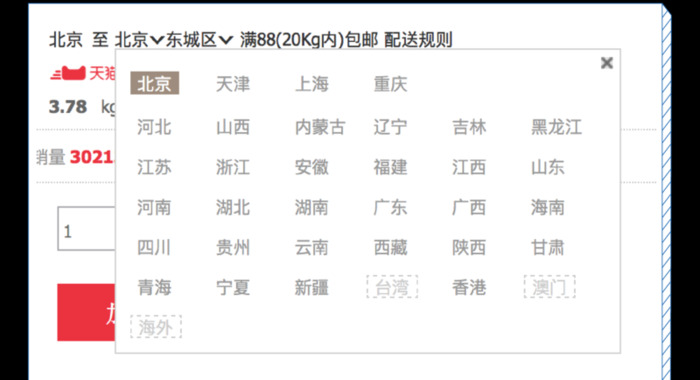700x380 pixels.
Task: Click the disabled 澳门 option
Action: pos(550,287)
